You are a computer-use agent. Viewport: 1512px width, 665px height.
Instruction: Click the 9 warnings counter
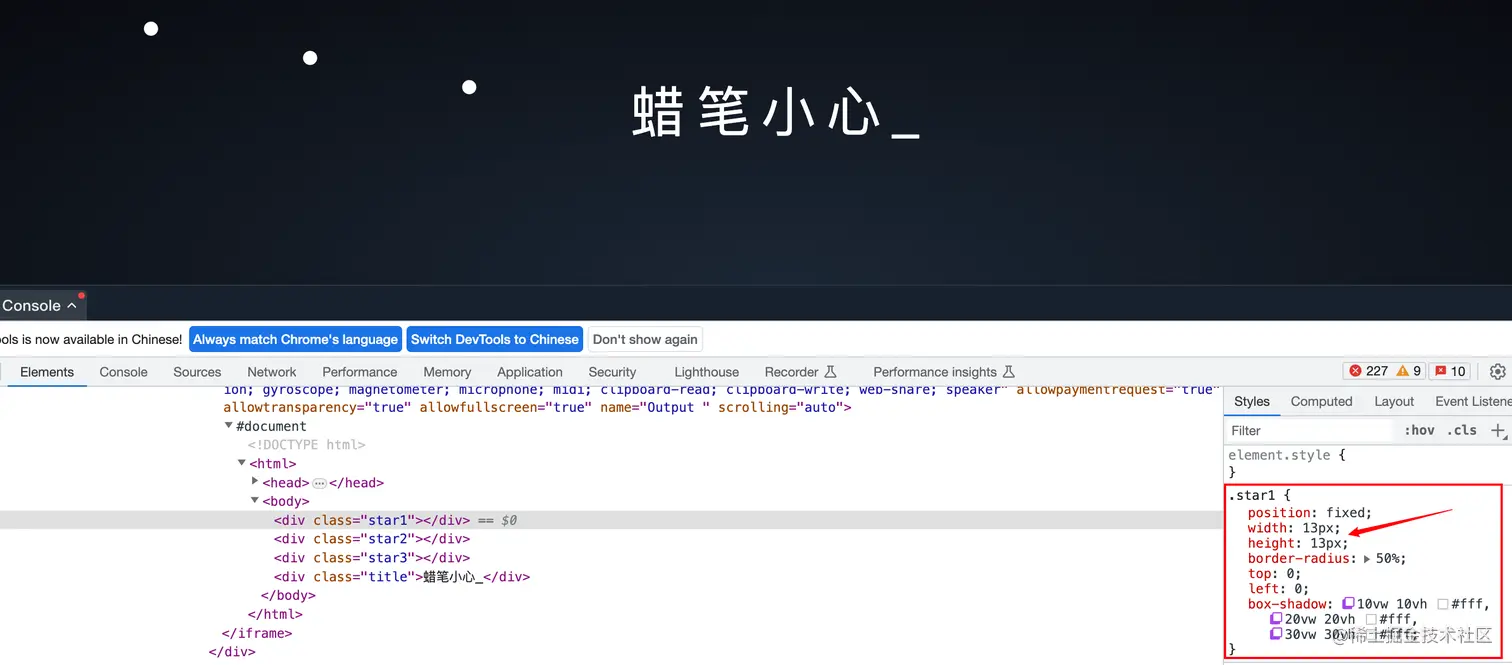click(x=1409, y=371)
